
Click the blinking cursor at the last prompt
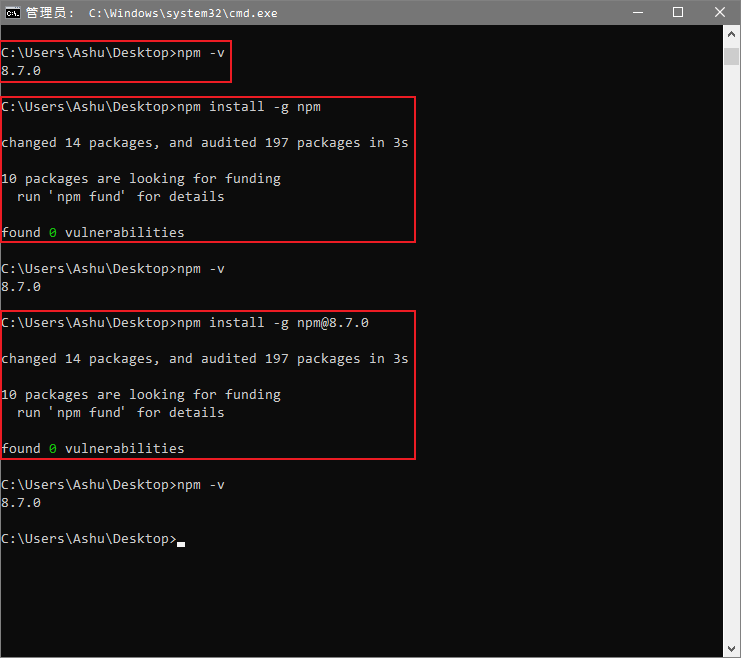click(181, 540)
